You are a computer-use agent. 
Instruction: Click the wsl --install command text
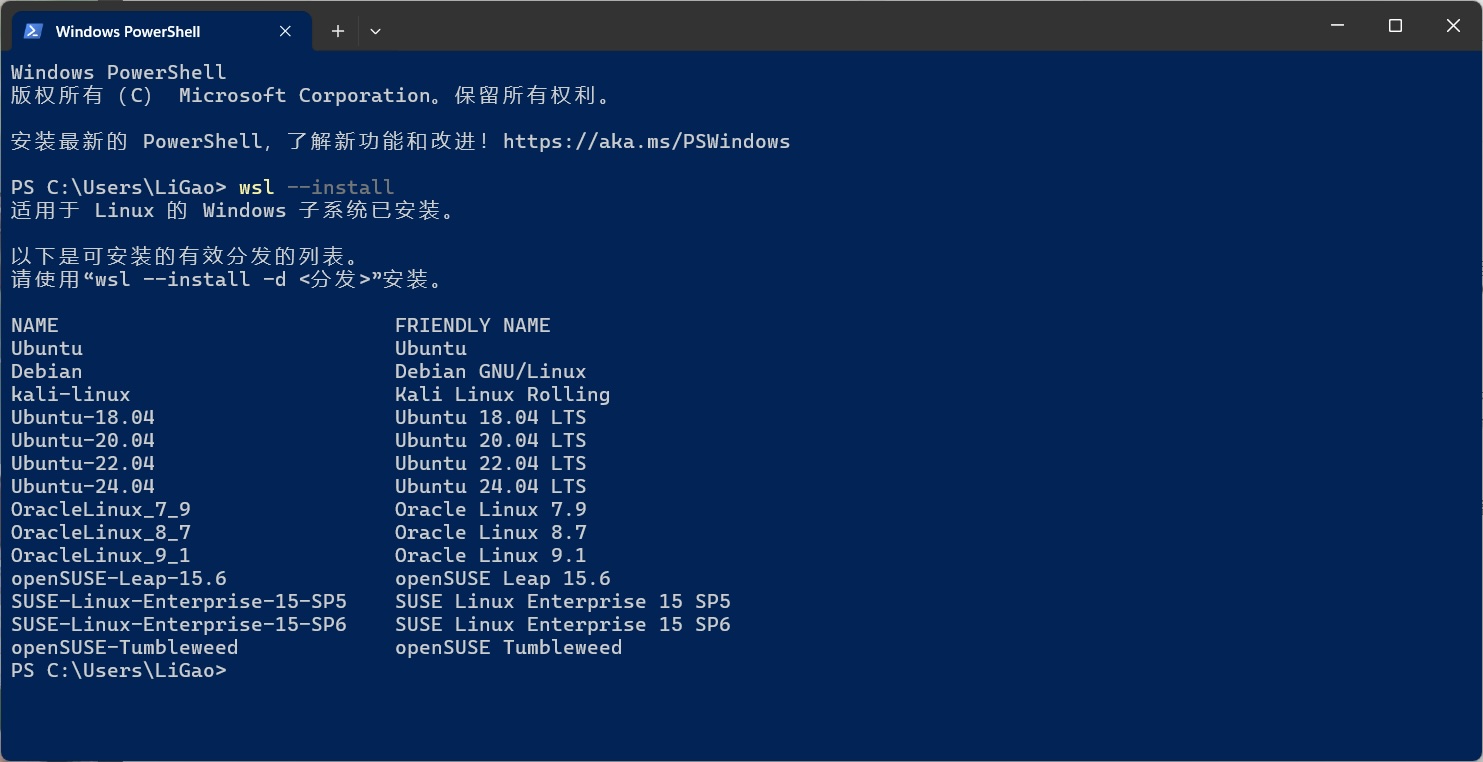pyautogui.click(x=317, y=188)
